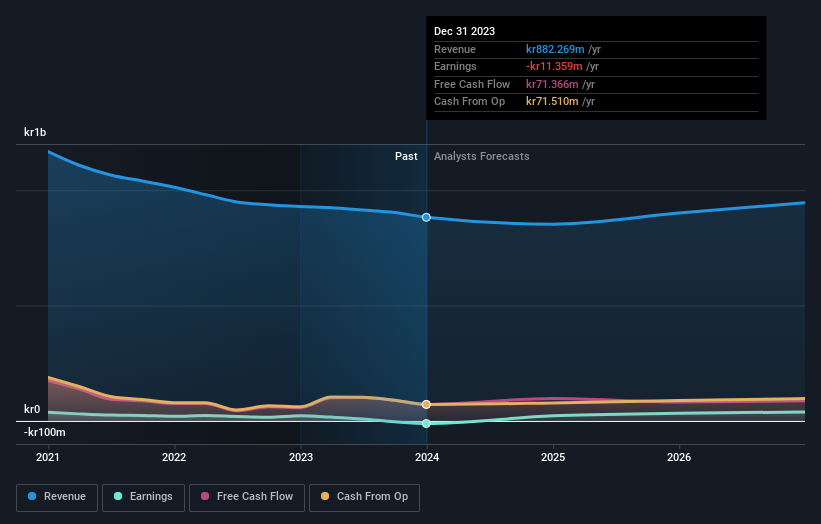Toggle the Revenue legend button
This screenshot has height=524, width=821.
57,497
